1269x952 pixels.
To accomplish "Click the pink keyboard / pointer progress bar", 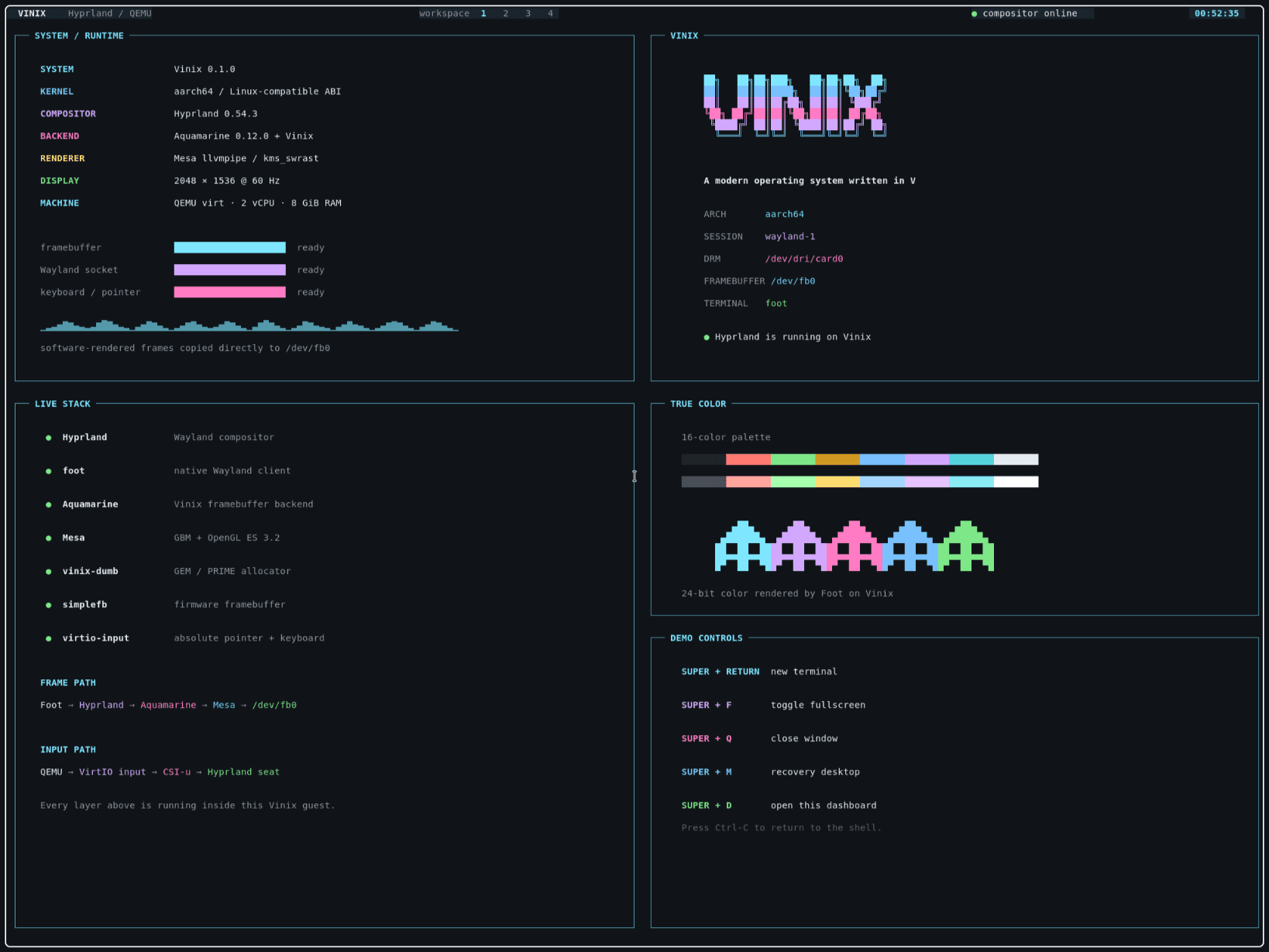I will point(230,292).
